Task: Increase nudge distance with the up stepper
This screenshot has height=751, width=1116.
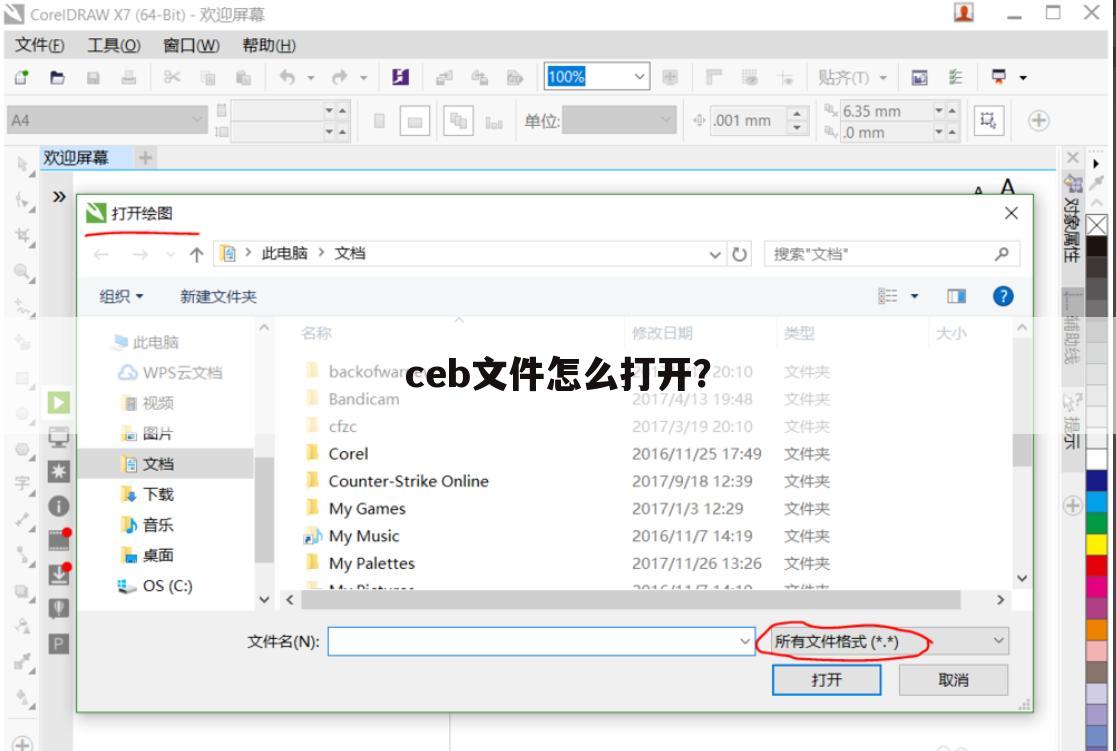Action: [797, 112]
